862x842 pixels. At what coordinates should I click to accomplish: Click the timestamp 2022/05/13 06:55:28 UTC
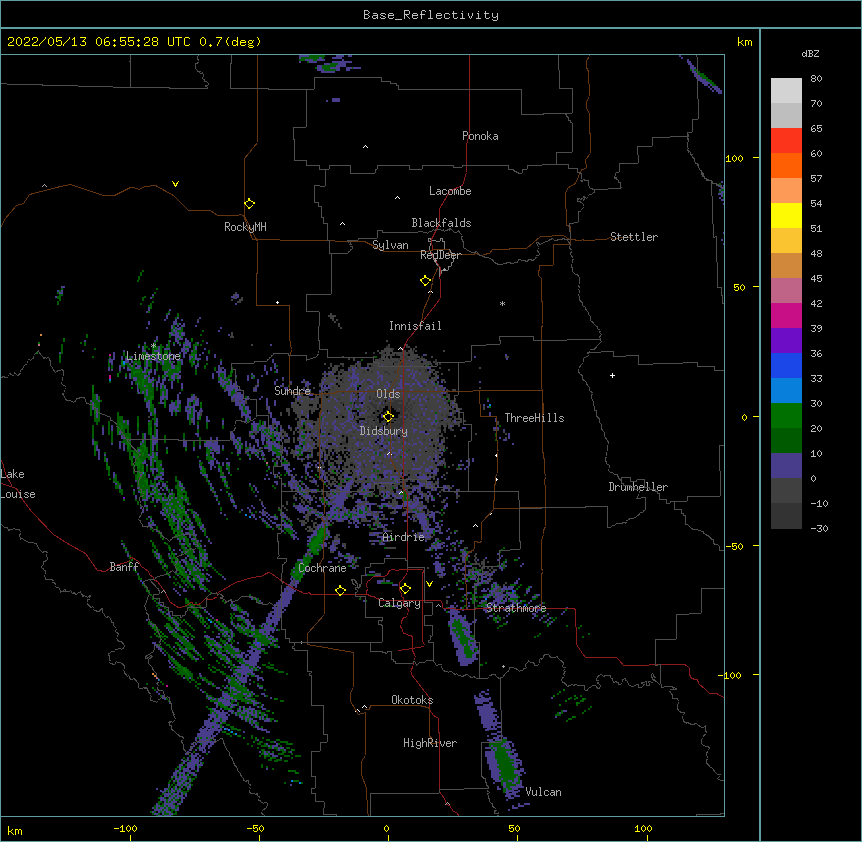coord(99,42)
